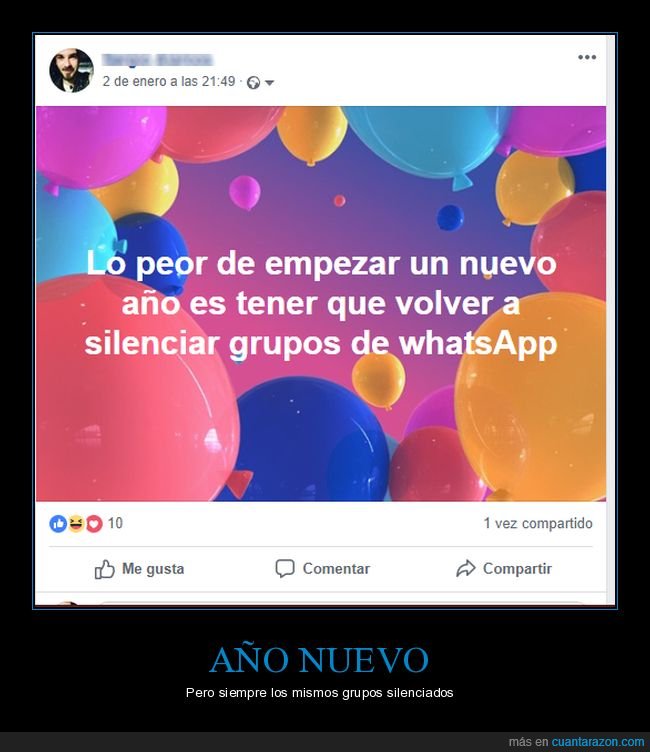Click the red heart reaction icon
Image resolution: width=650 pixels, height=752 pixels.
click(x=94, y=523)
